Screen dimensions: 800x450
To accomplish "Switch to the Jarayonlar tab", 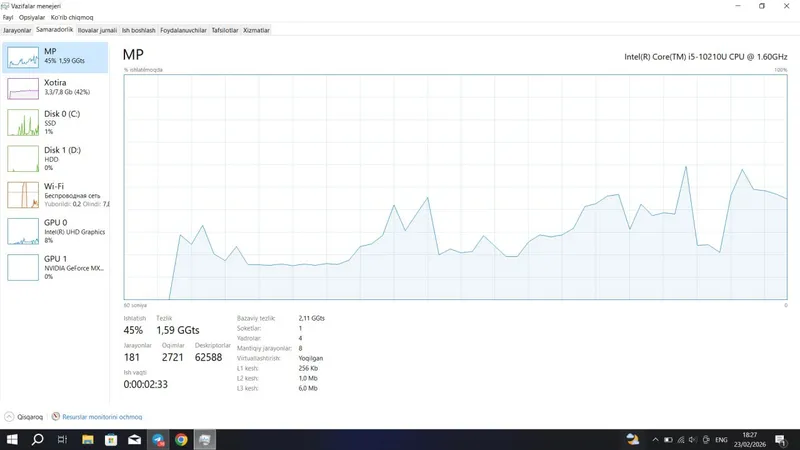I will 17,30.
